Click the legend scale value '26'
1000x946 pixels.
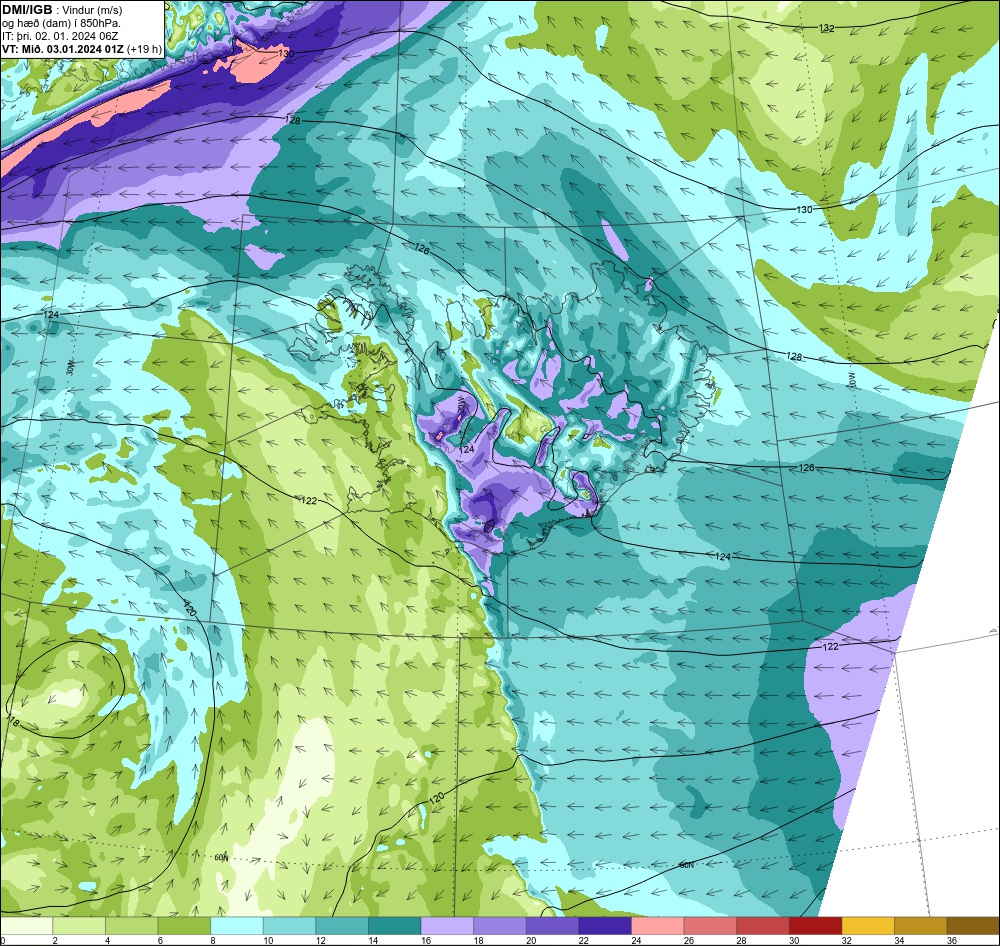point(689,940)
